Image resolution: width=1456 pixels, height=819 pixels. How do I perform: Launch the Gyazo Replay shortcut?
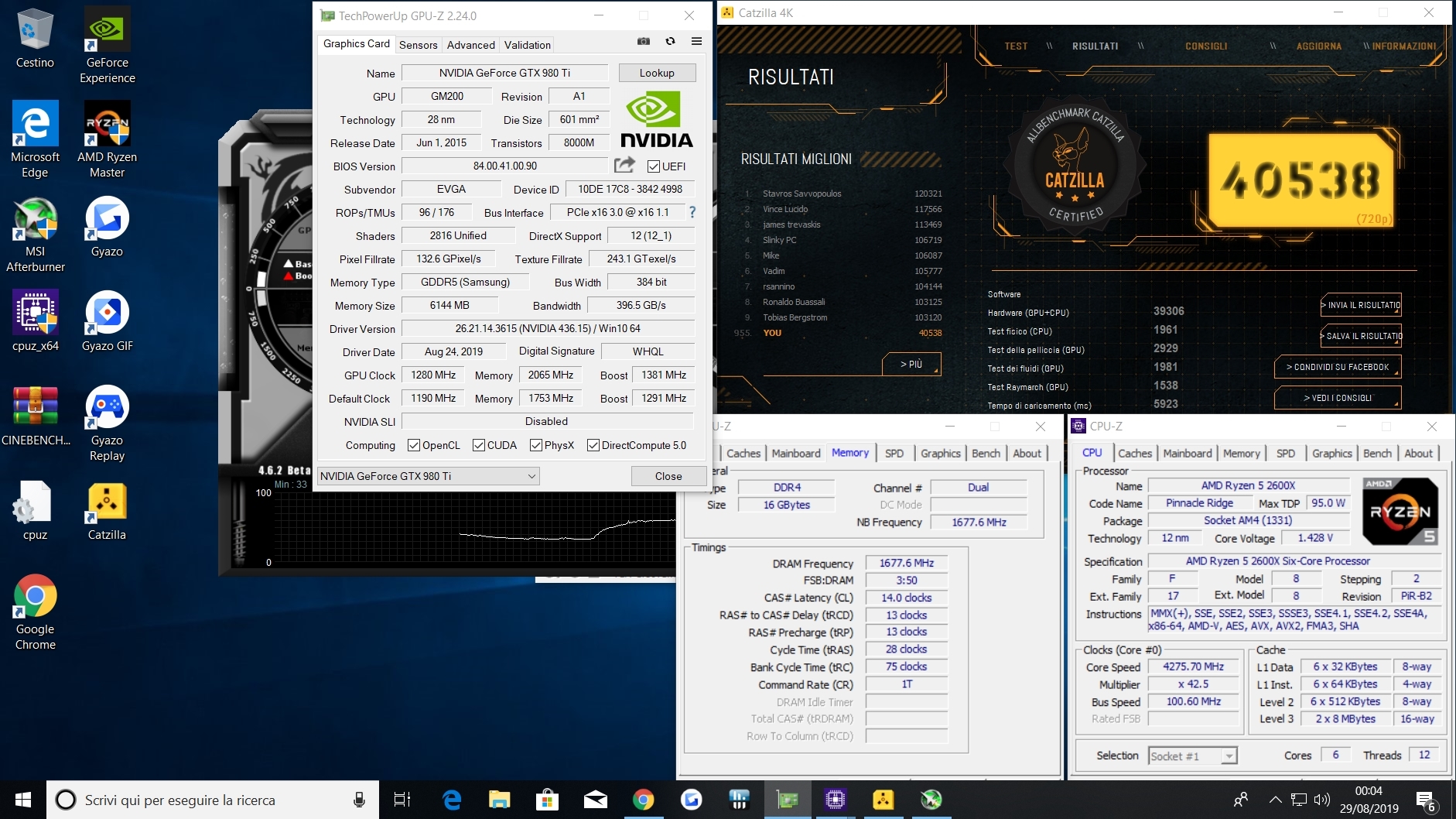[x=107, y=423]
